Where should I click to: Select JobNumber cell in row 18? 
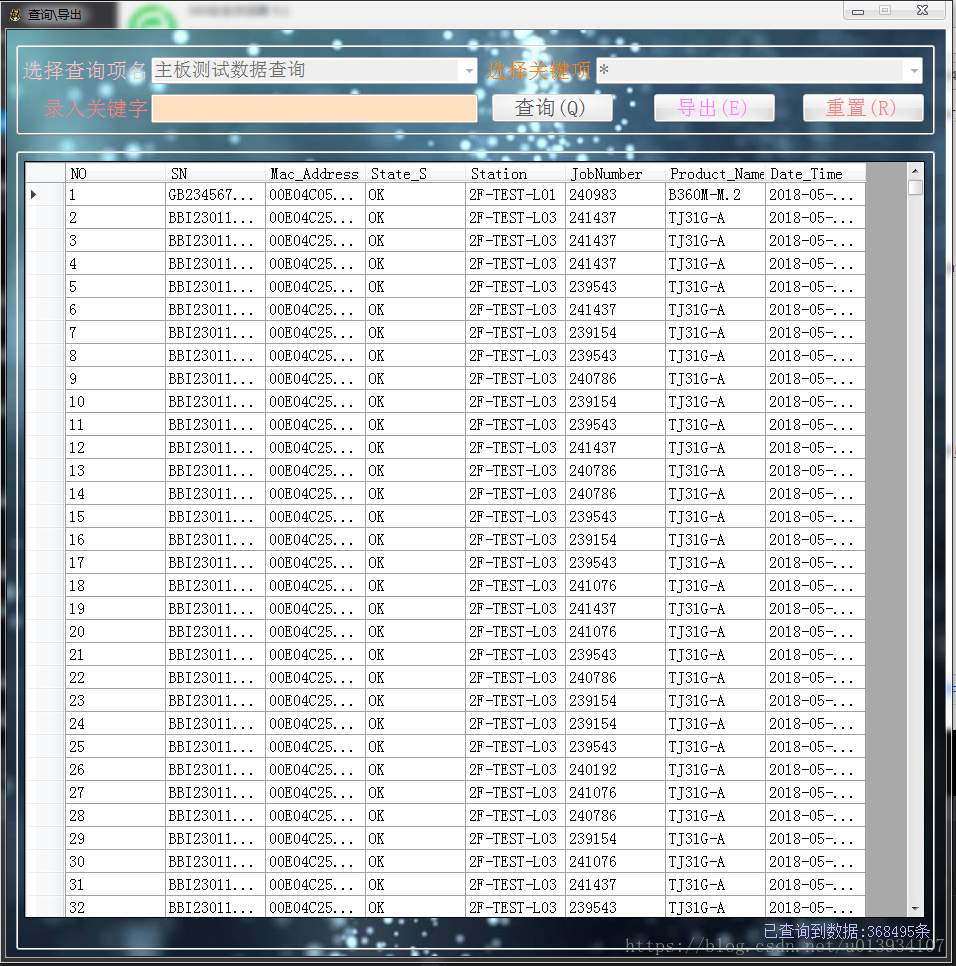615,586
